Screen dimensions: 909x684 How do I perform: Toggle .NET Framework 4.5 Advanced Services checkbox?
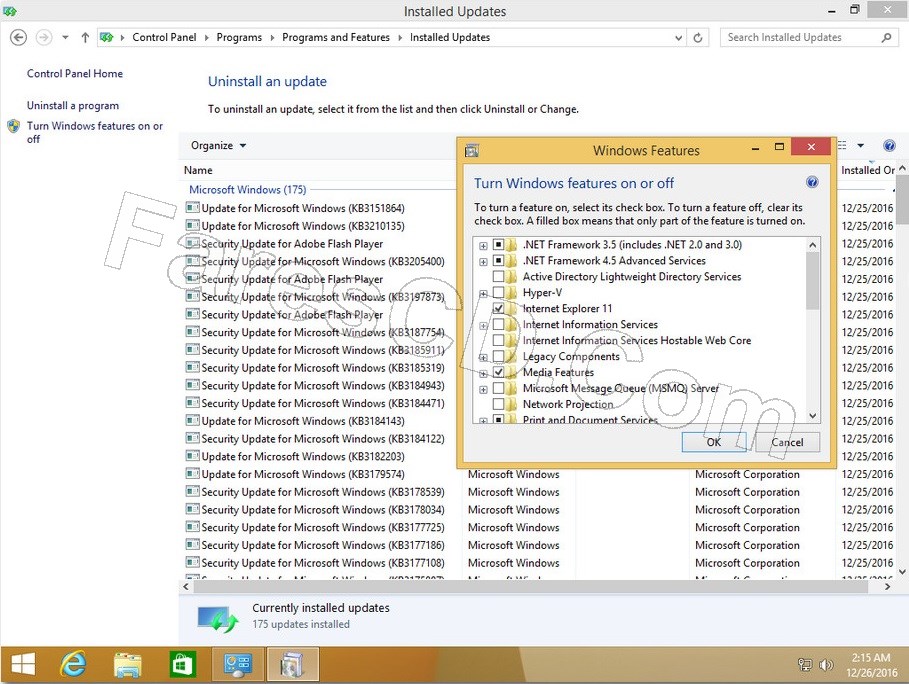tap(498, 261)
